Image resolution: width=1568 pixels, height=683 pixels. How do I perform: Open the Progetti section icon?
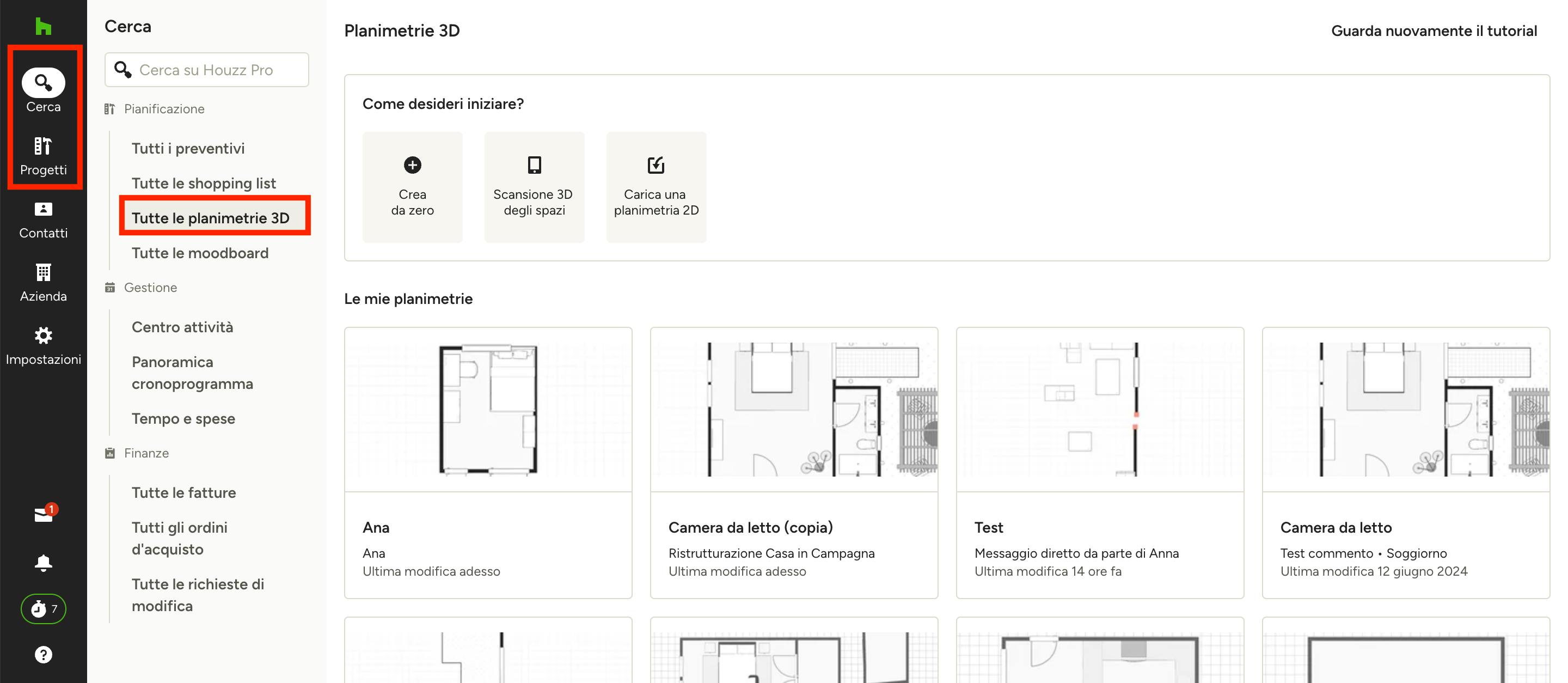point(43,146)
